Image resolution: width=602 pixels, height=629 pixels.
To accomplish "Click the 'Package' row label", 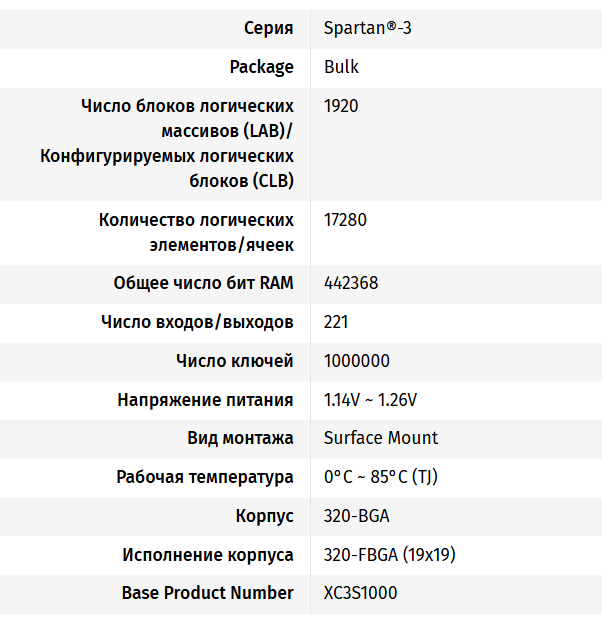I will pos(261,67).
